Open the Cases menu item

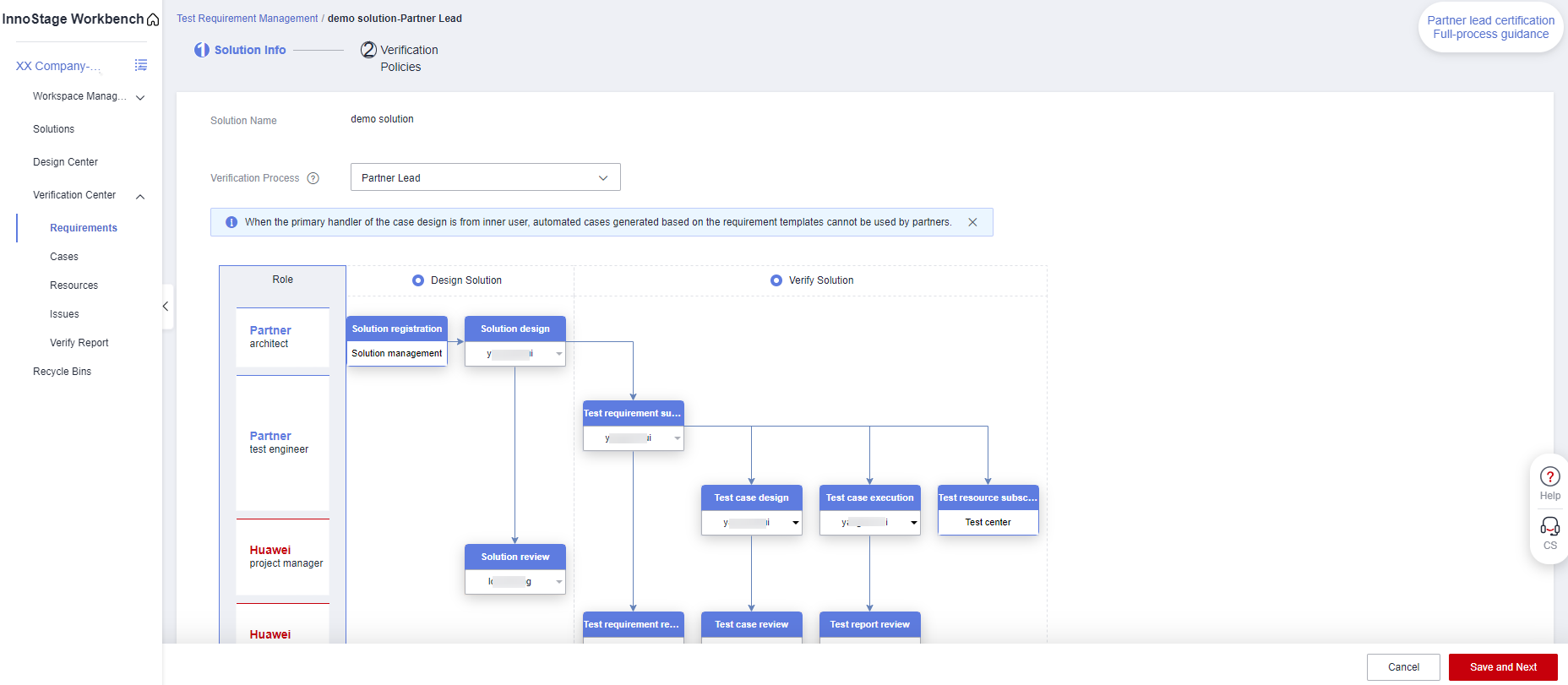(64, 257)
